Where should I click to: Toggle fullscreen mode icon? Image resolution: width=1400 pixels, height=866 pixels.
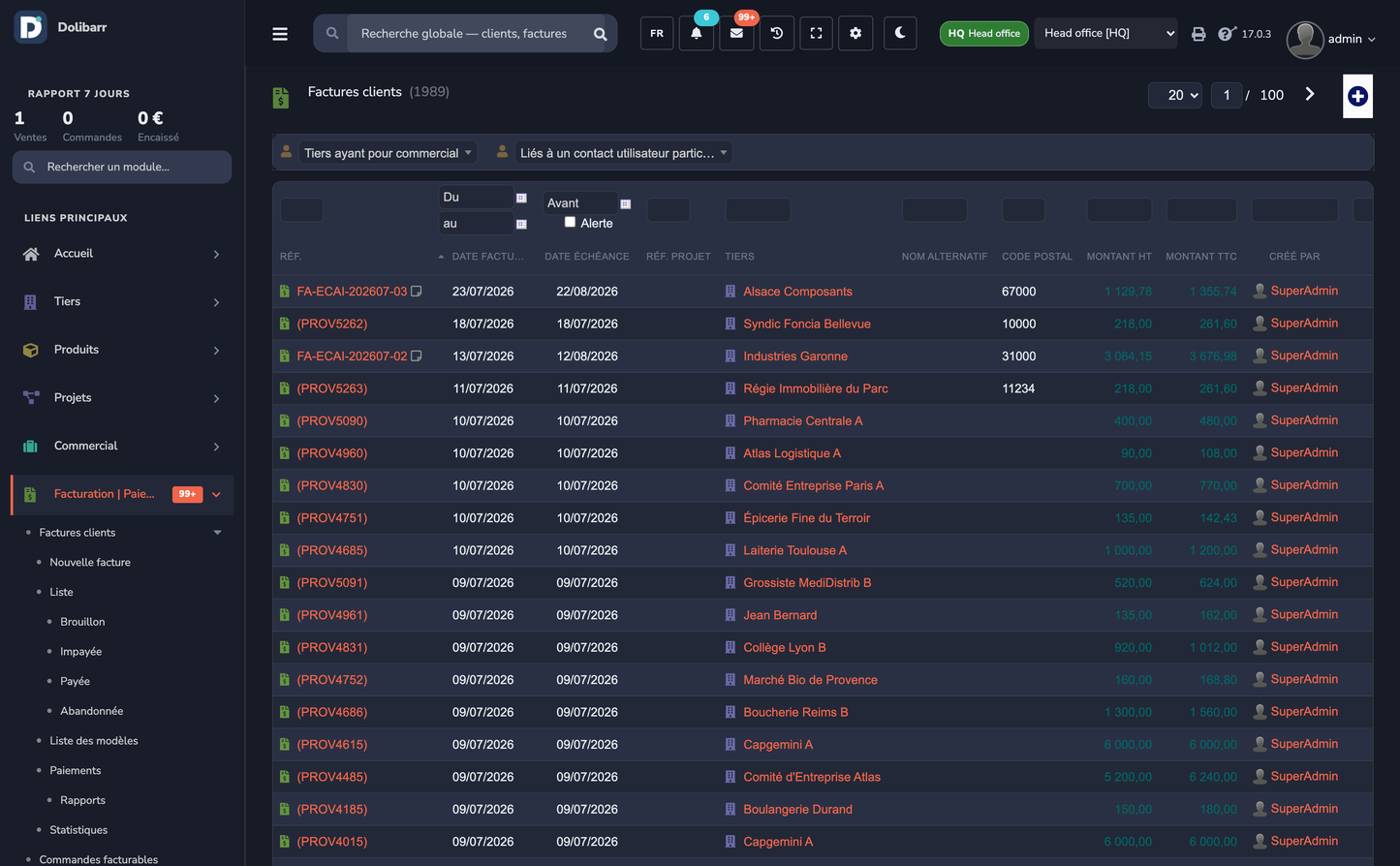pos(816,33)
